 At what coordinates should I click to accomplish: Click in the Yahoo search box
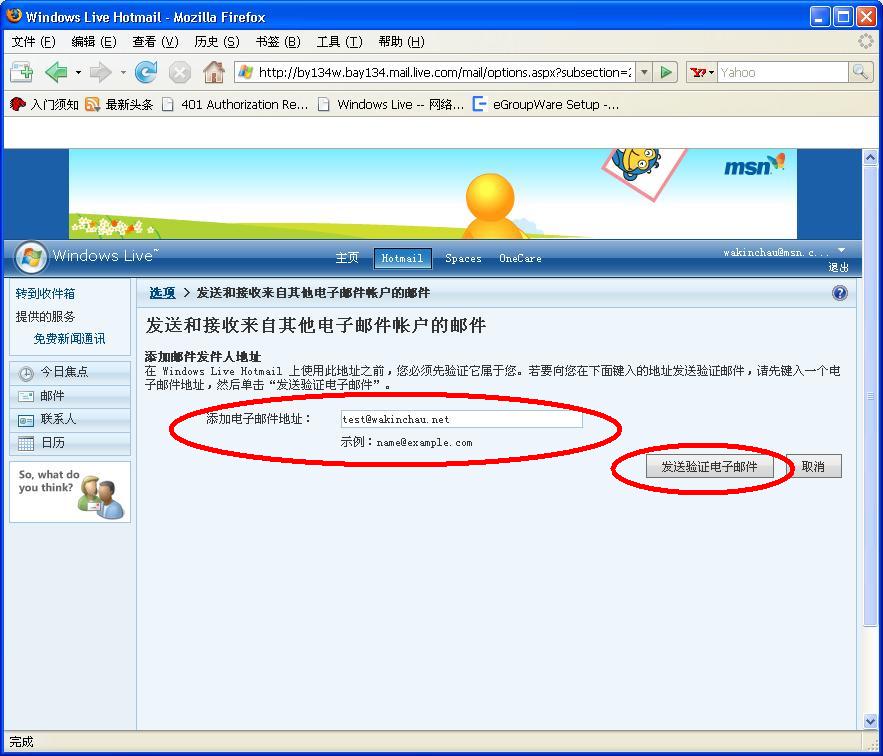(x=783, y=72)
